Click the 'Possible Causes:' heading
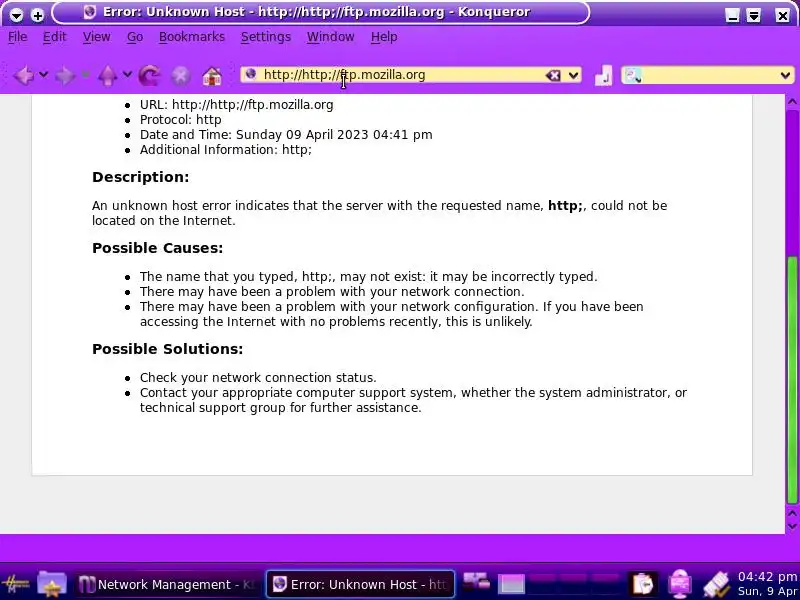This screenshot has height=600, width=800. coord(157,248)
